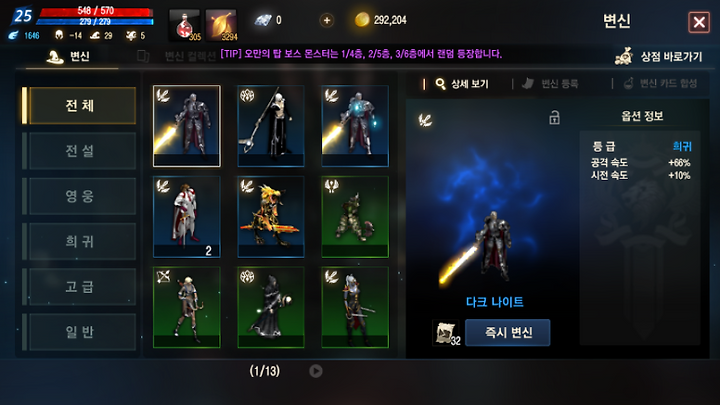Open 상세 보기 detail view
The width and height of the screenshot is (720, 405).
tap(462, 84)
